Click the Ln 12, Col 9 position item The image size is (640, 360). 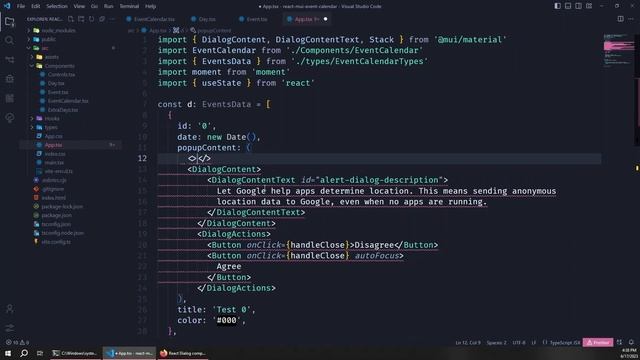pyautogui.click(x=468, y=342)
